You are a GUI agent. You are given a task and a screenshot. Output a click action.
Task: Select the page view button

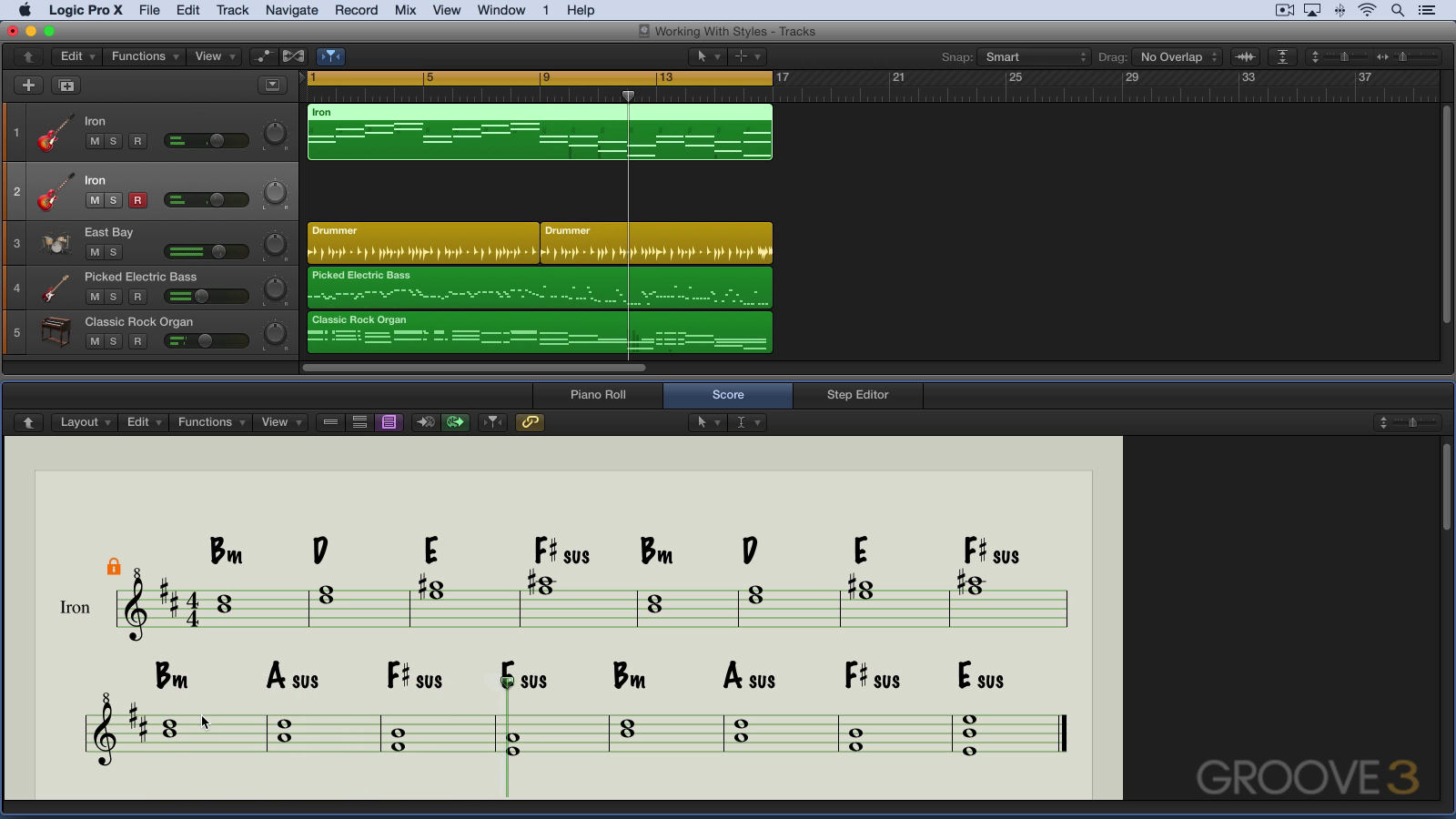click(389, 422)
